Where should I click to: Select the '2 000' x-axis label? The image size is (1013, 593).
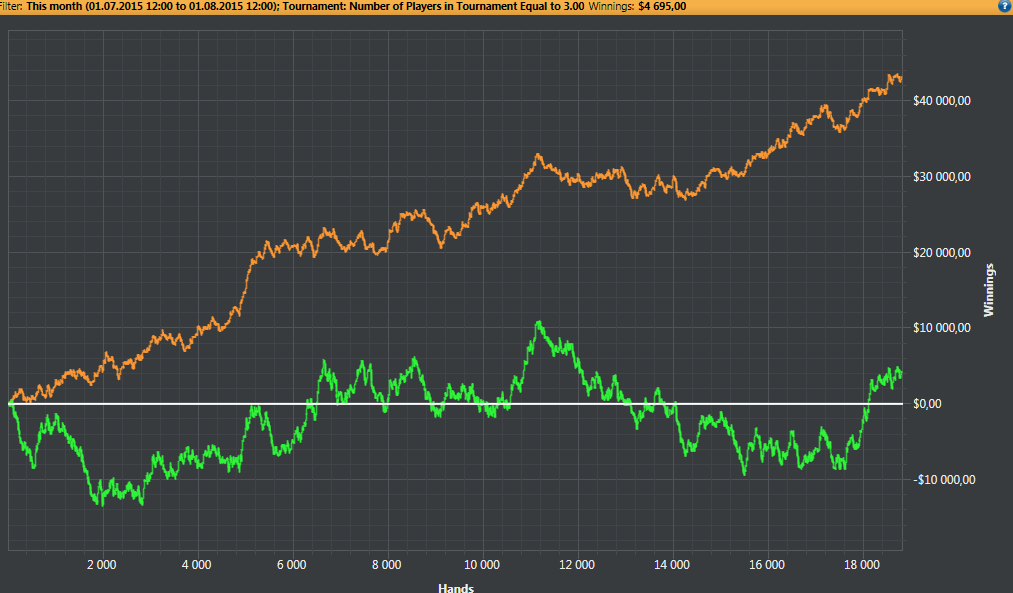pos(101,565)
